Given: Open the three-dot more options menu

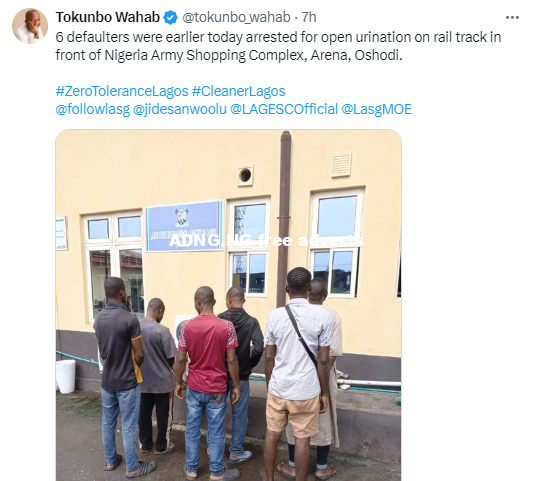Looking at the screenshot, I should pos(512,17).
